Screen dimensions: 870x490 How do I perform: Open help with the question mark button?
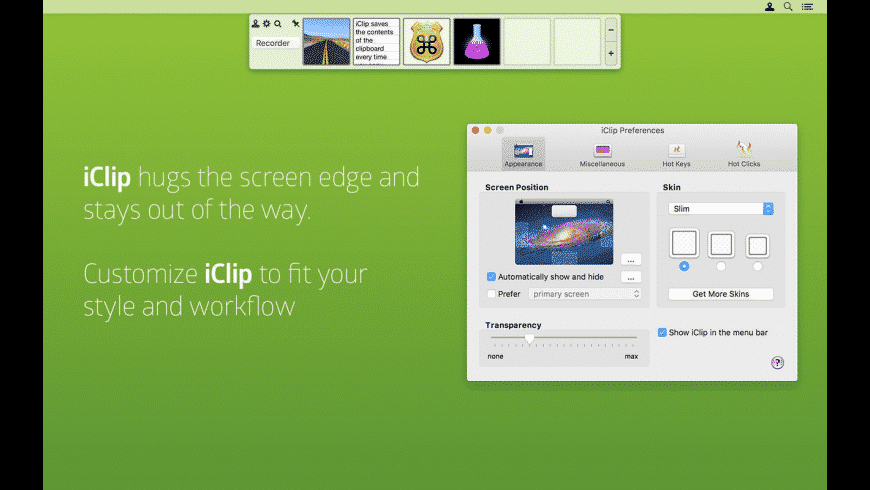coord(777,362)
